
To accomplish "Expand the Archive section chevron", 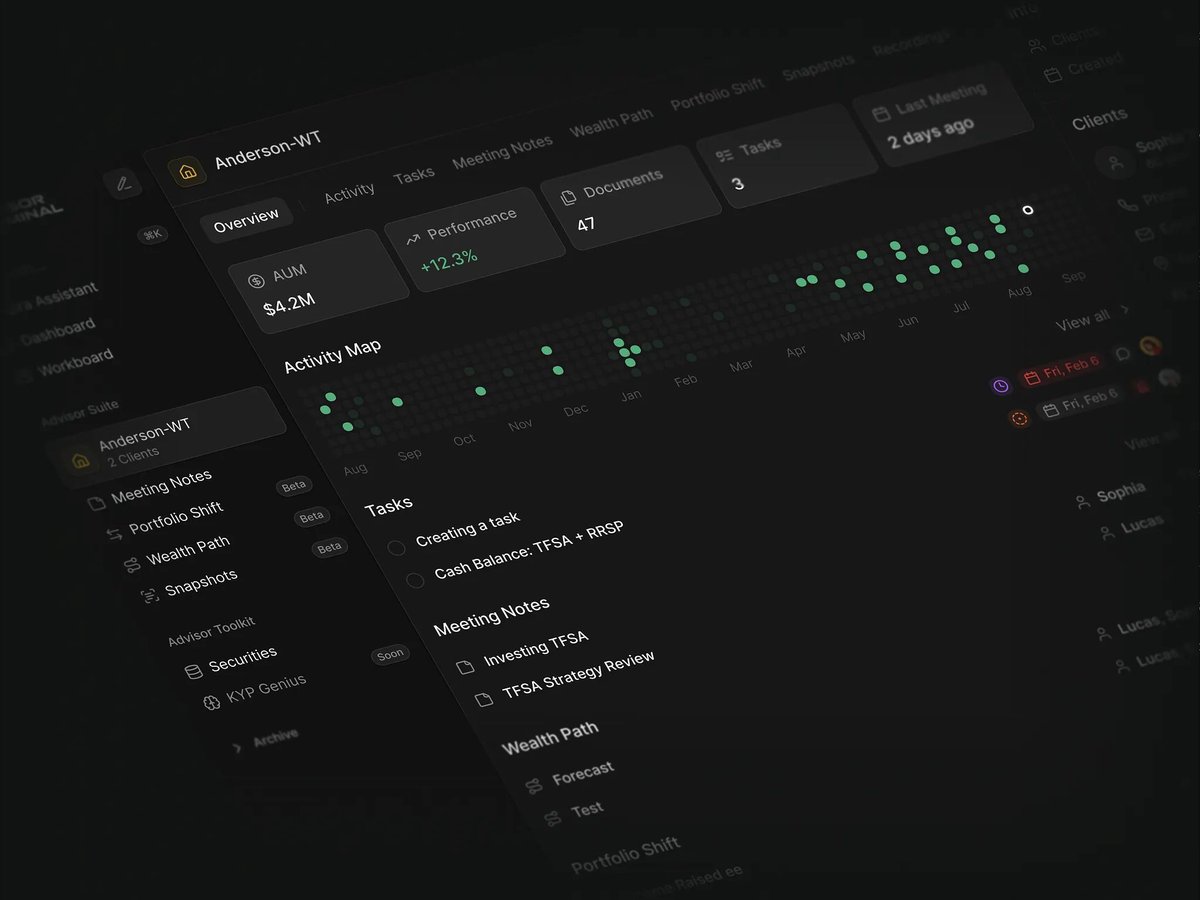I will coord(237,747).
